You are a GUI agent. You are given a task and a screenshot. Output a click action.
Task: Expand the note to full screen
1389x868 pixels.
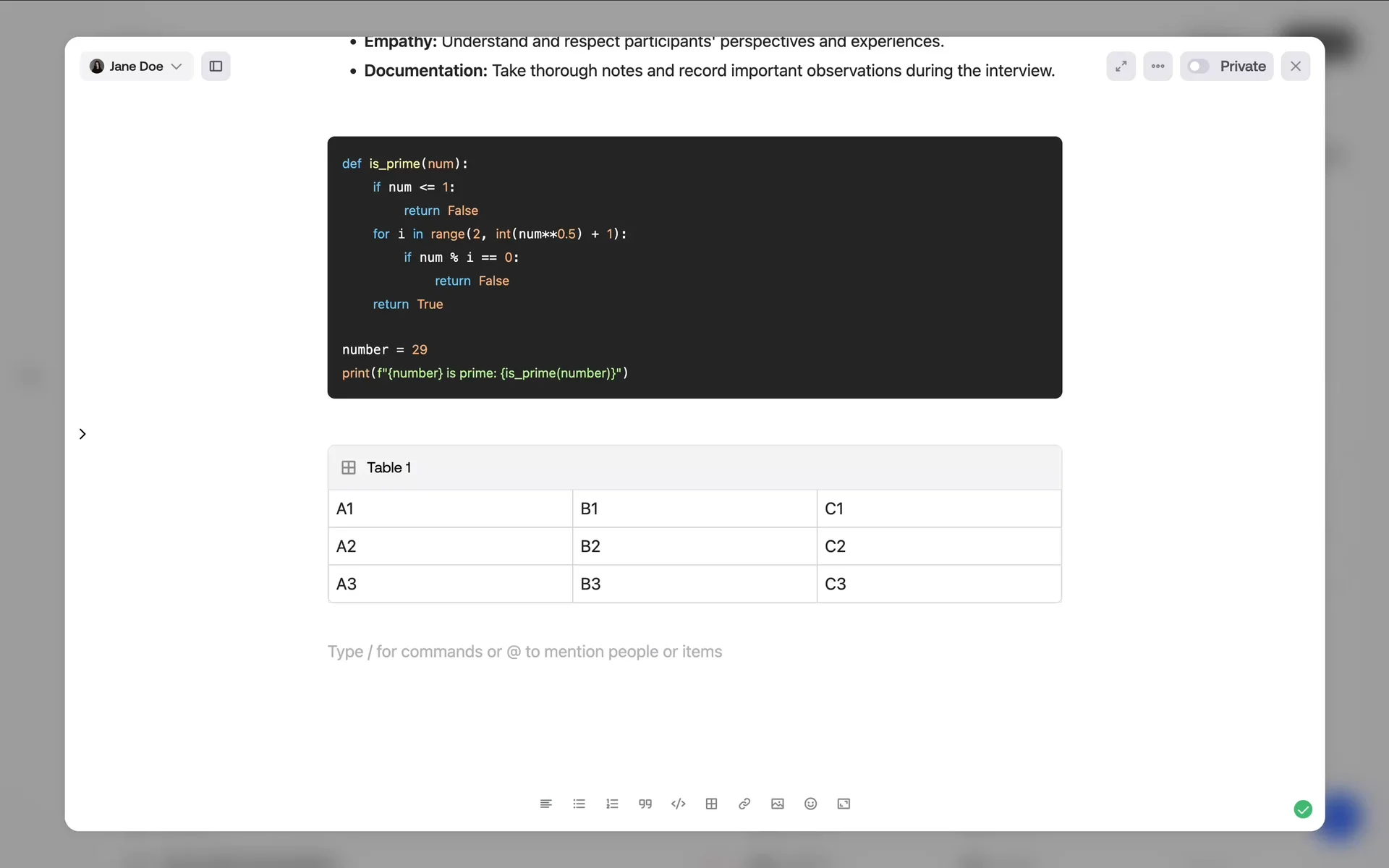tap(1121, 67)
